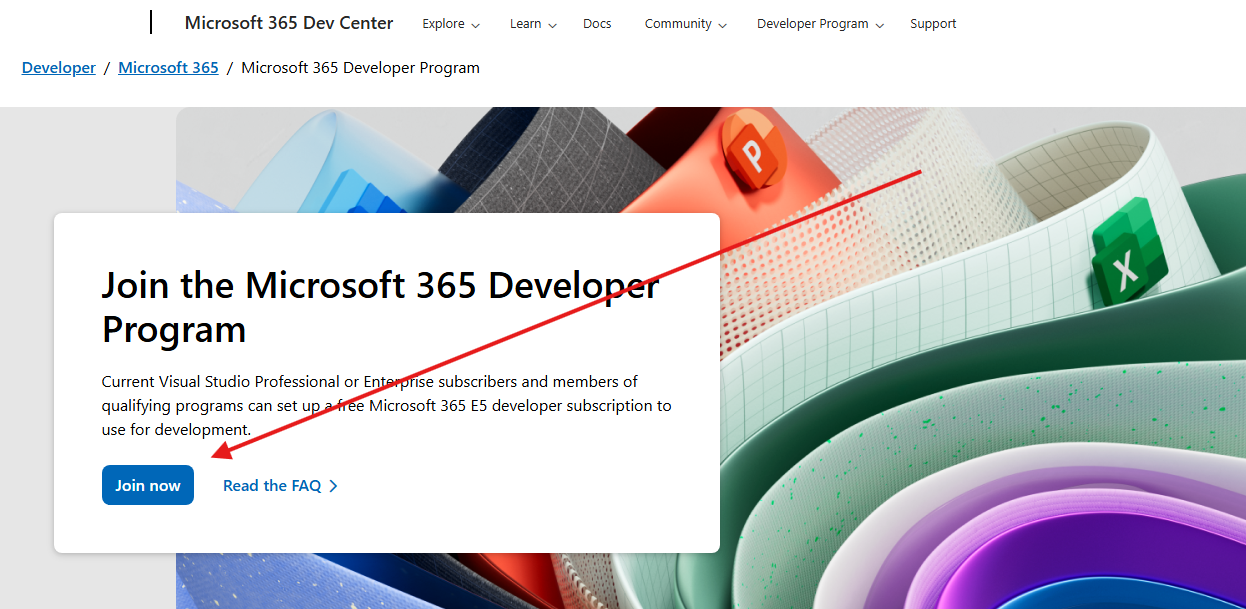Viewport: 1246px width, 609px height.
Task: Click the Join now button
Action: tap(147, 485)
